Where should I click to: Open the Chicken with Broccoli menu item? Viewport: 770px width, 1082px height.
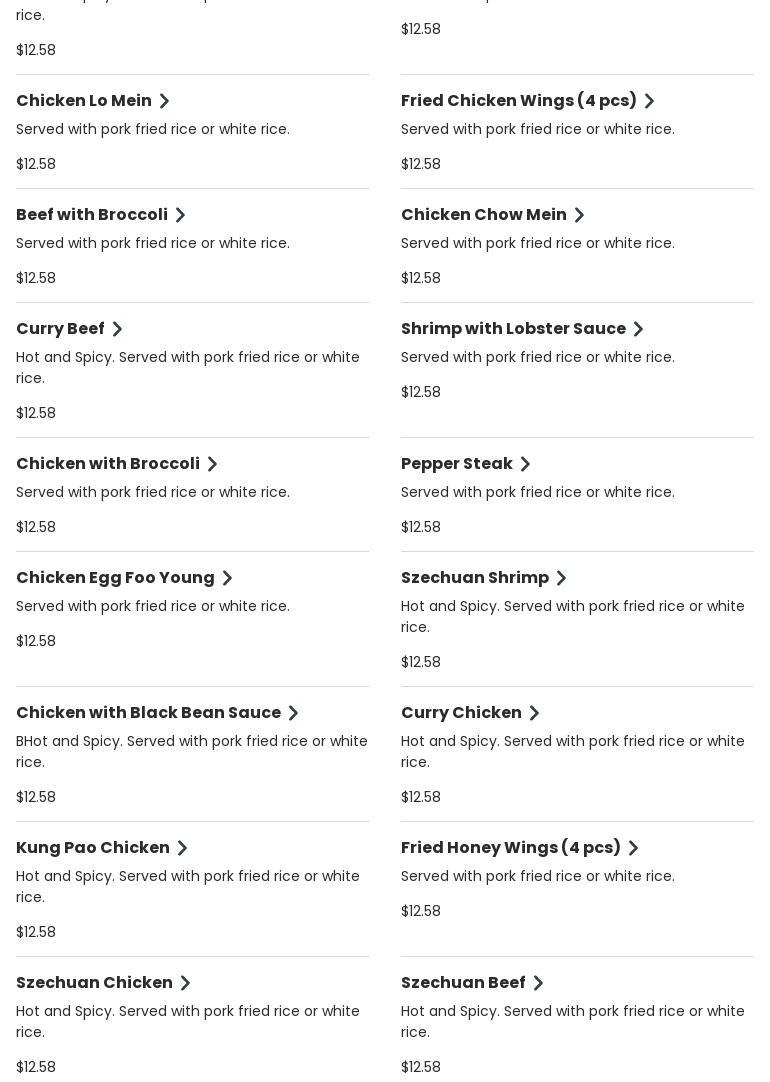click(x=108, y=464)
